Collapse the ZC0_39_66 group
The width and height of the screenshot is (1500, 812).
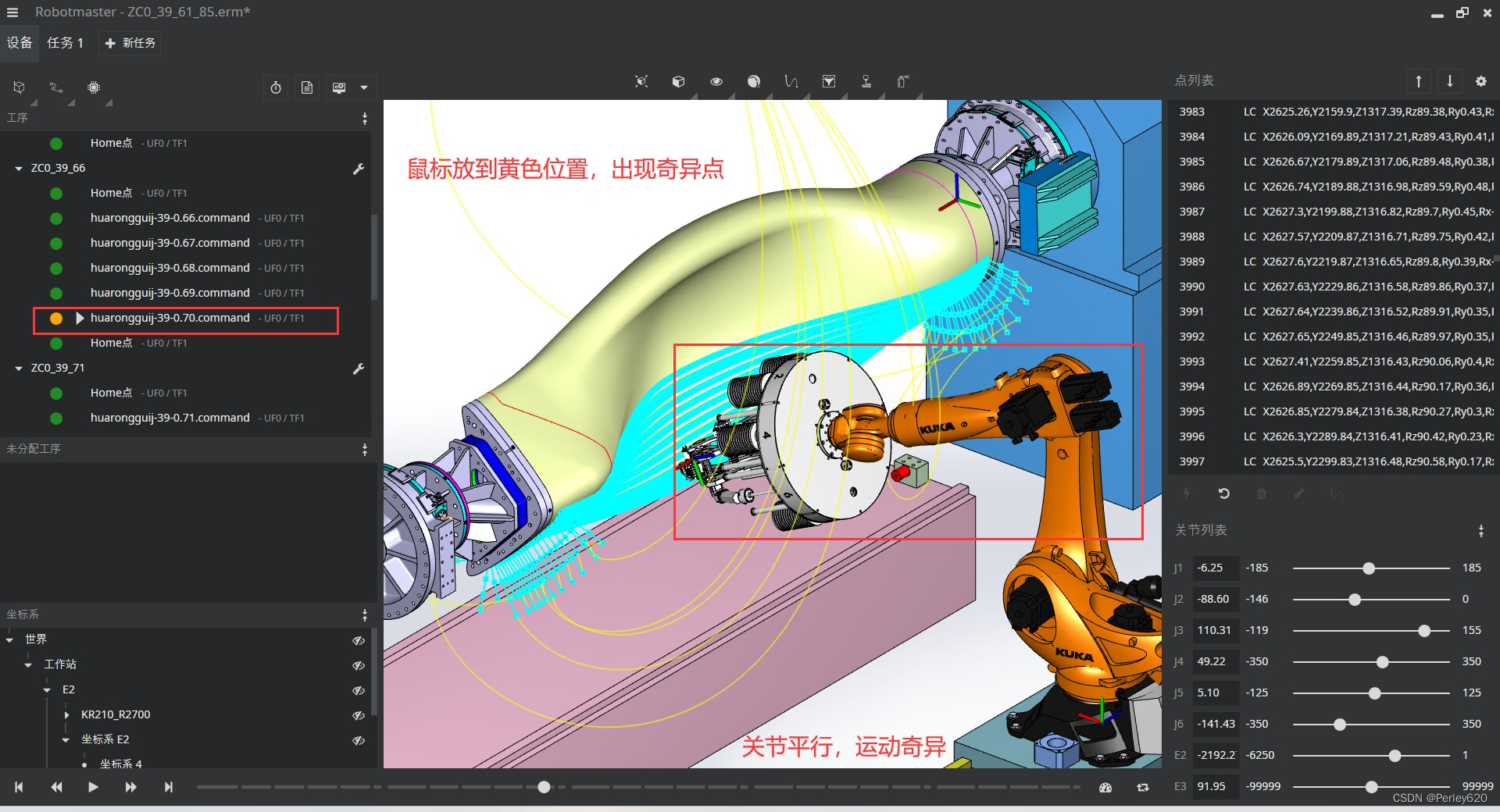[x=19, y=169]
